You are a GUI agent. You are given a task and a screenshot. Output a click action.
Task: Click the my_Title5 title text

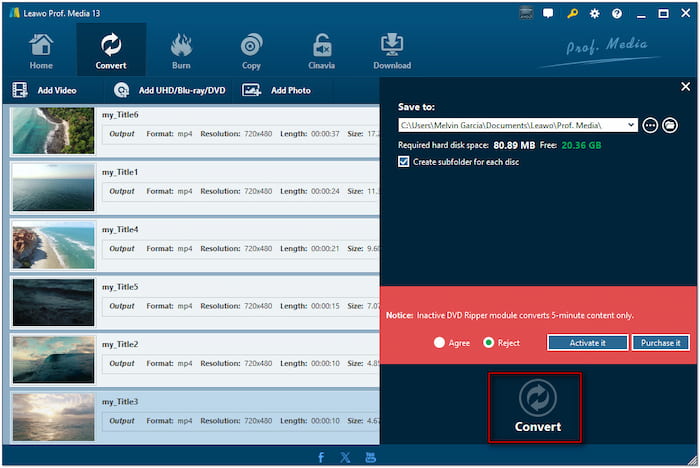120,287
